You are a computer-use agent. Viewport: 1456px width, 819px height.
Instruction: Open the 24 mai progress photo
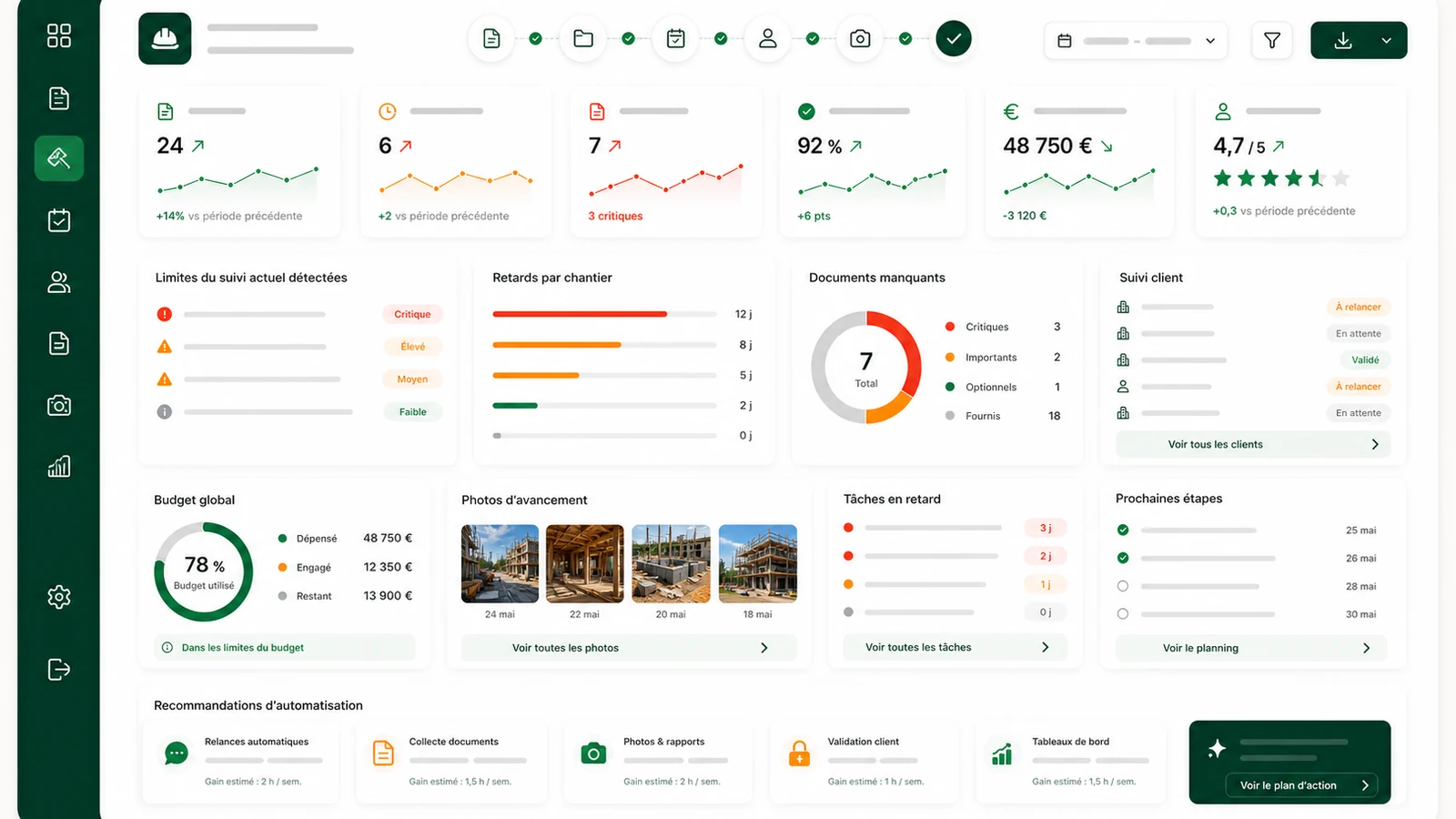500,563
